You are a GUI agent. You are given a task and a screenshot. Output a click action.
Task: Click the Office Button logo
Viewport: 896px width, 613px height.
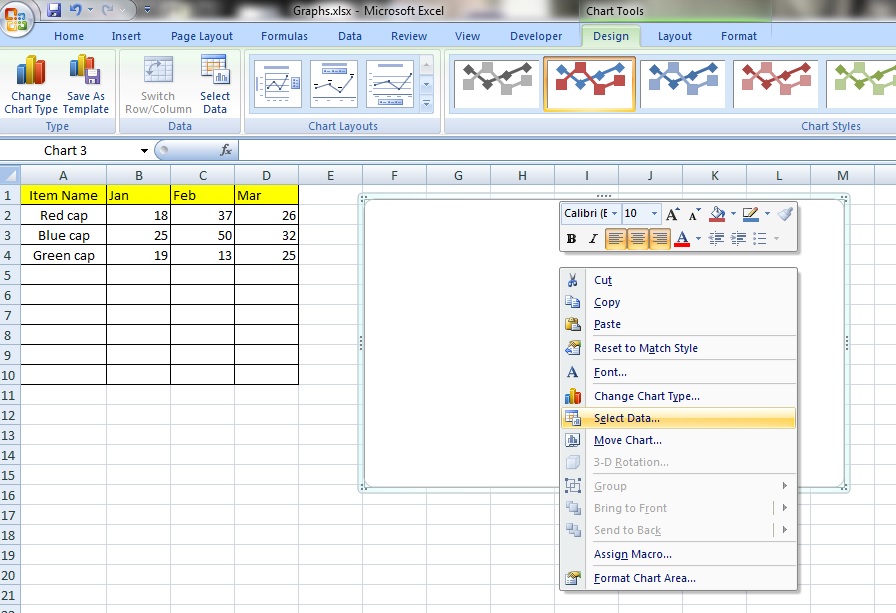coord(17,17)
